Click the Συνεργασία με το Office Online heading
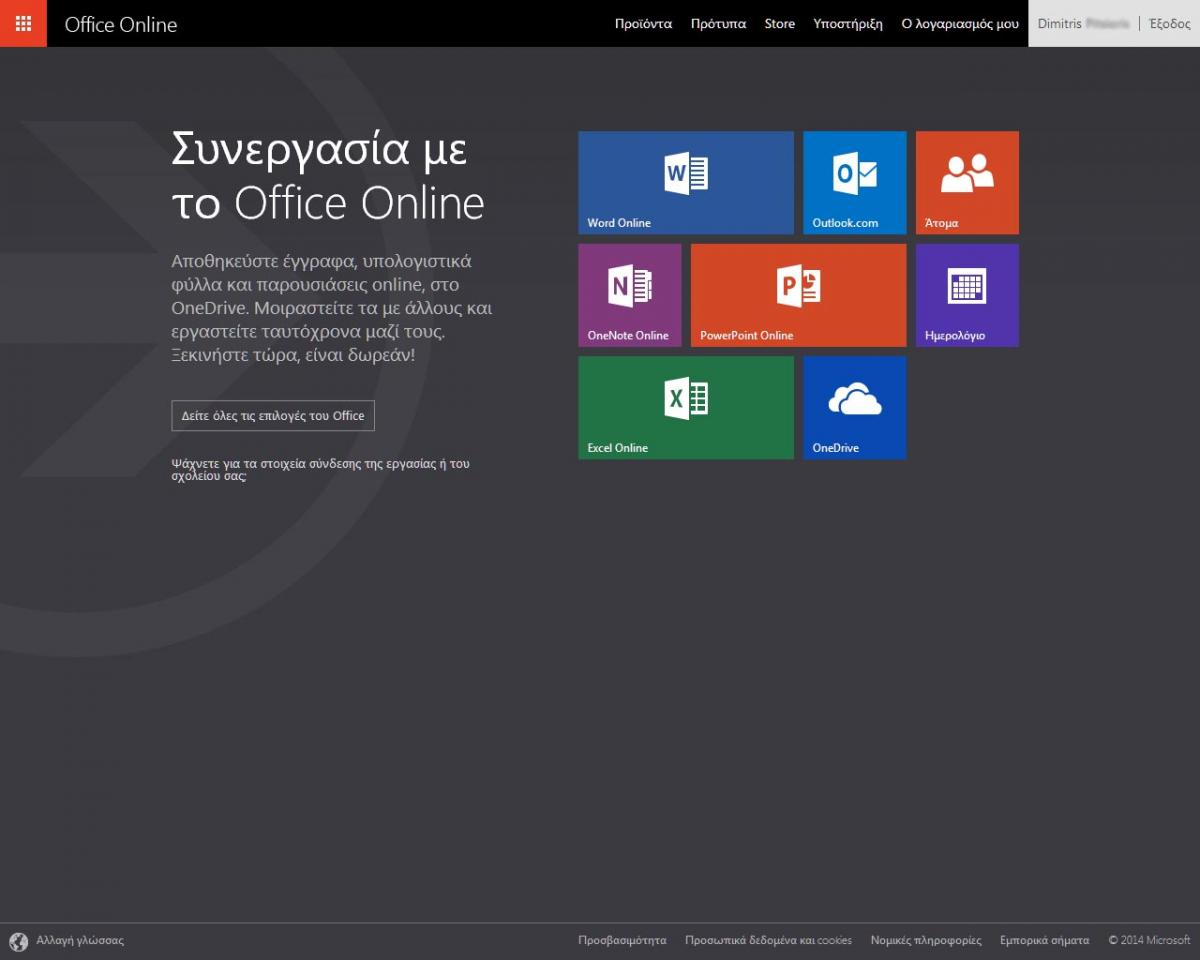Image resolution: width=1200 pixels, height=960 pixels. click(x=328, y=176)
